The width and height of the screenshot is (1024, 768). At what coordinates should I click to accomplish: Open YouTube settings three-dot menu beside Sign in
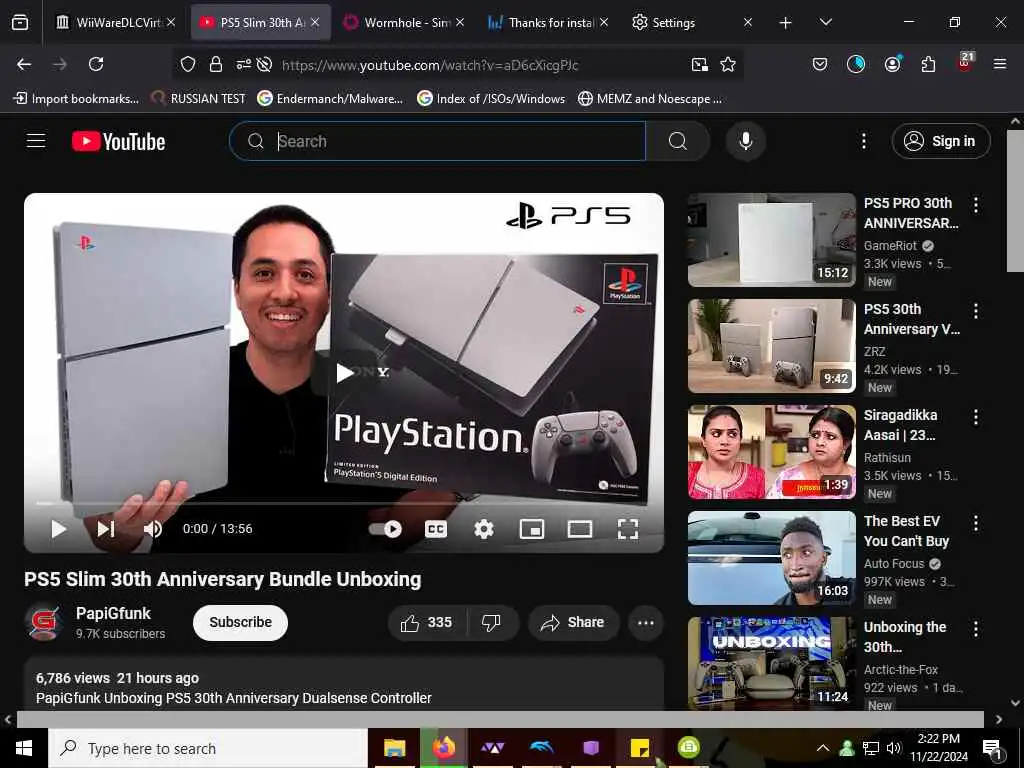click(863, 141)
